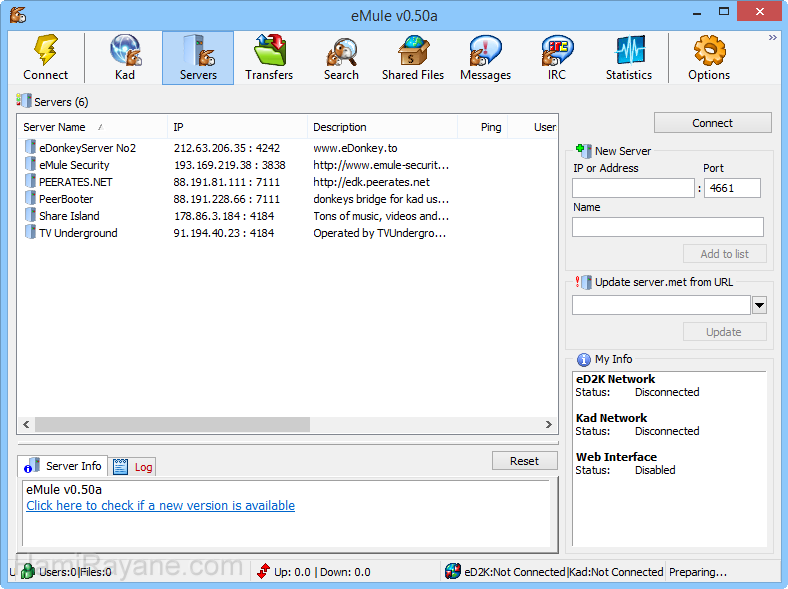Click the www.eDonkey.to description cell
788x589 pixels.
pos(355,148)
